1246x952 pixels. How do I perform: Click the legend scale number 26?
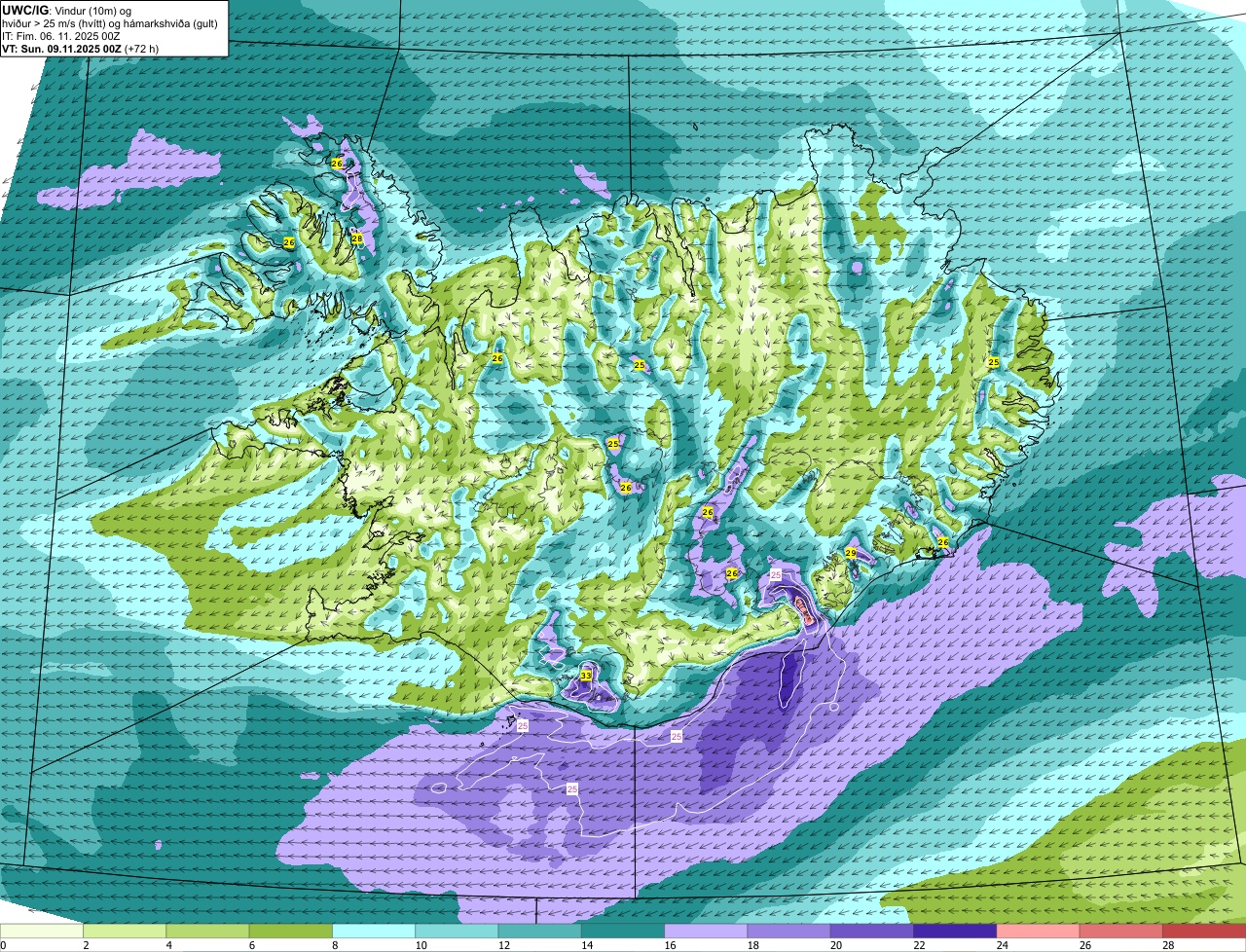(x=1084, y=945)
